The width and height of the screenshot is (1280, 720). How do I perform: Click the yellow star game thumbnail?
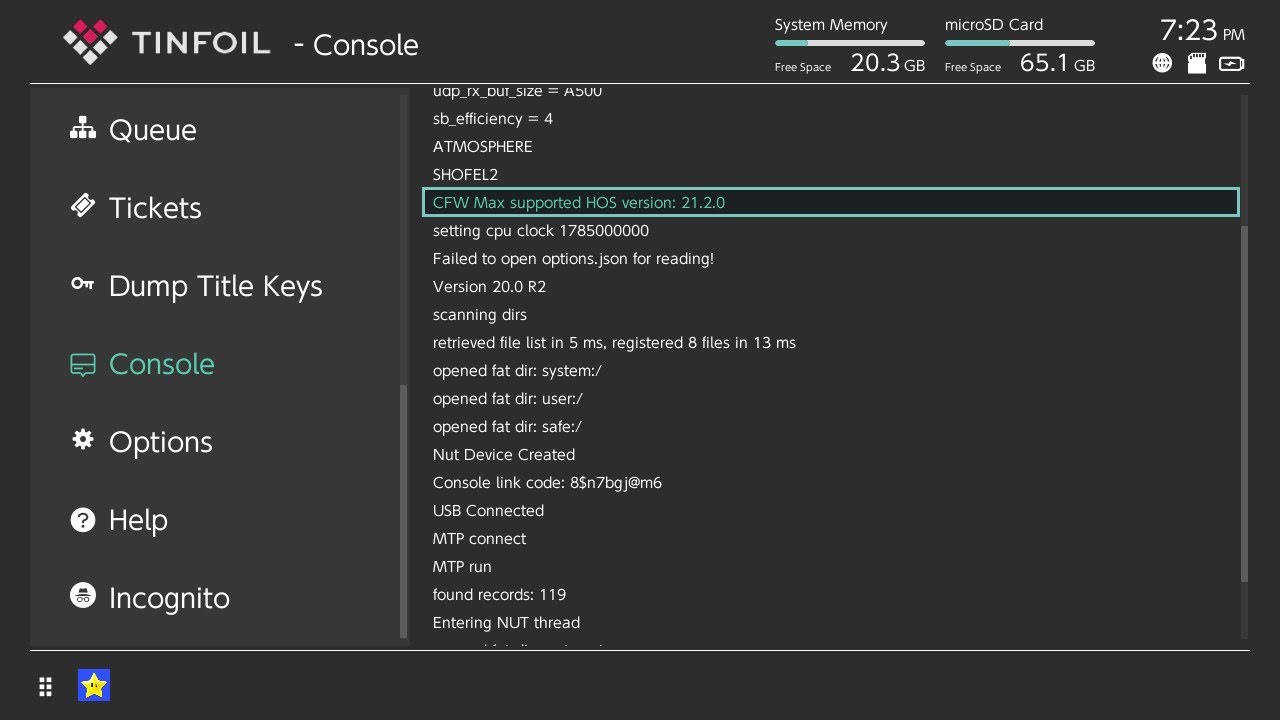point(94,685)
